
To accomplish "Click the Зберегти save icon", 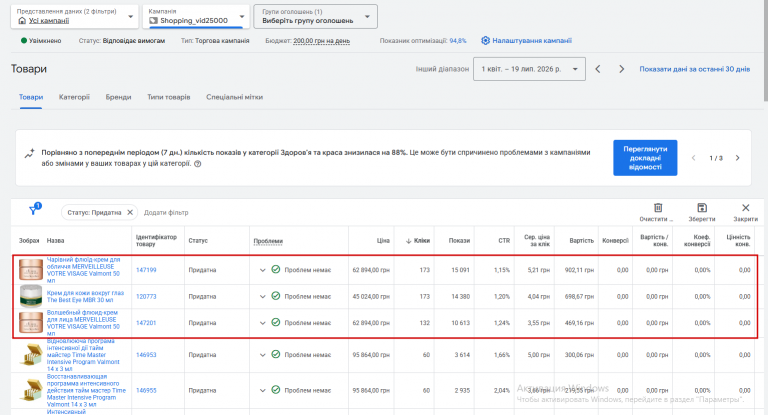I will [701, 208].
